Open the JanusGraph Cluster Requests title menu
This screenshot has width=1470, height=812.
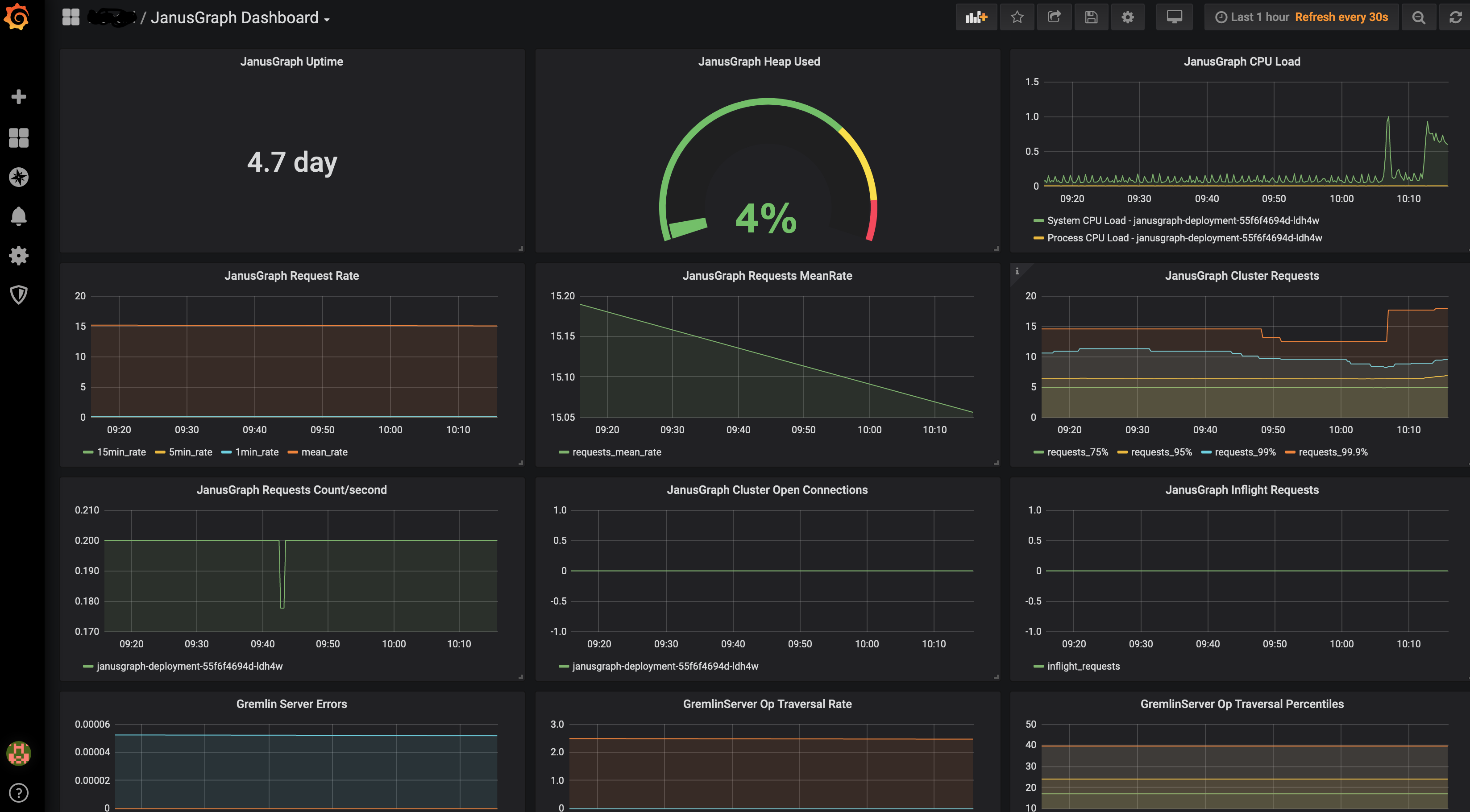coord(1242,276)
